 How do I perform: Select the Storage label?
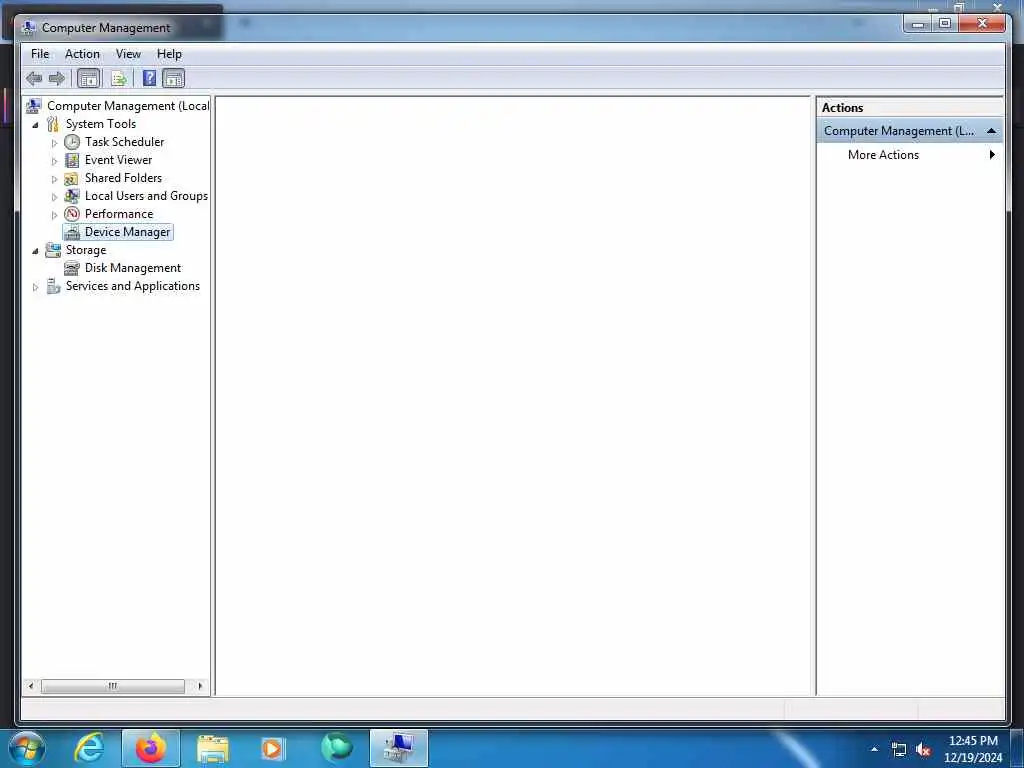click(86, 250)
